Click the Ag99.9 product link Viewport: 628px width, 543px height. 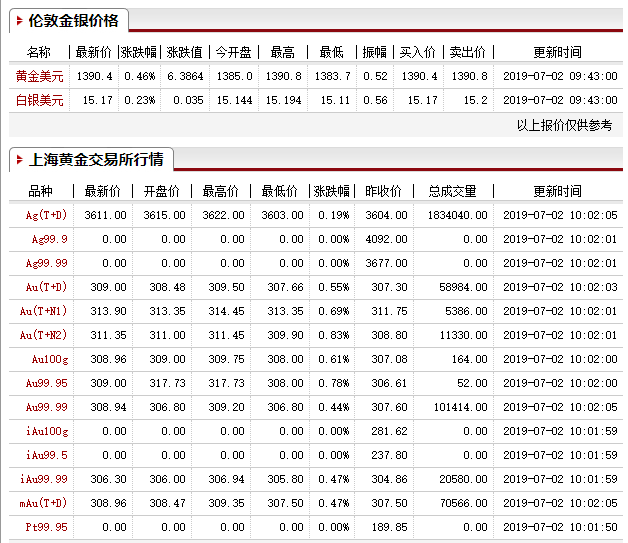(50, 239)
